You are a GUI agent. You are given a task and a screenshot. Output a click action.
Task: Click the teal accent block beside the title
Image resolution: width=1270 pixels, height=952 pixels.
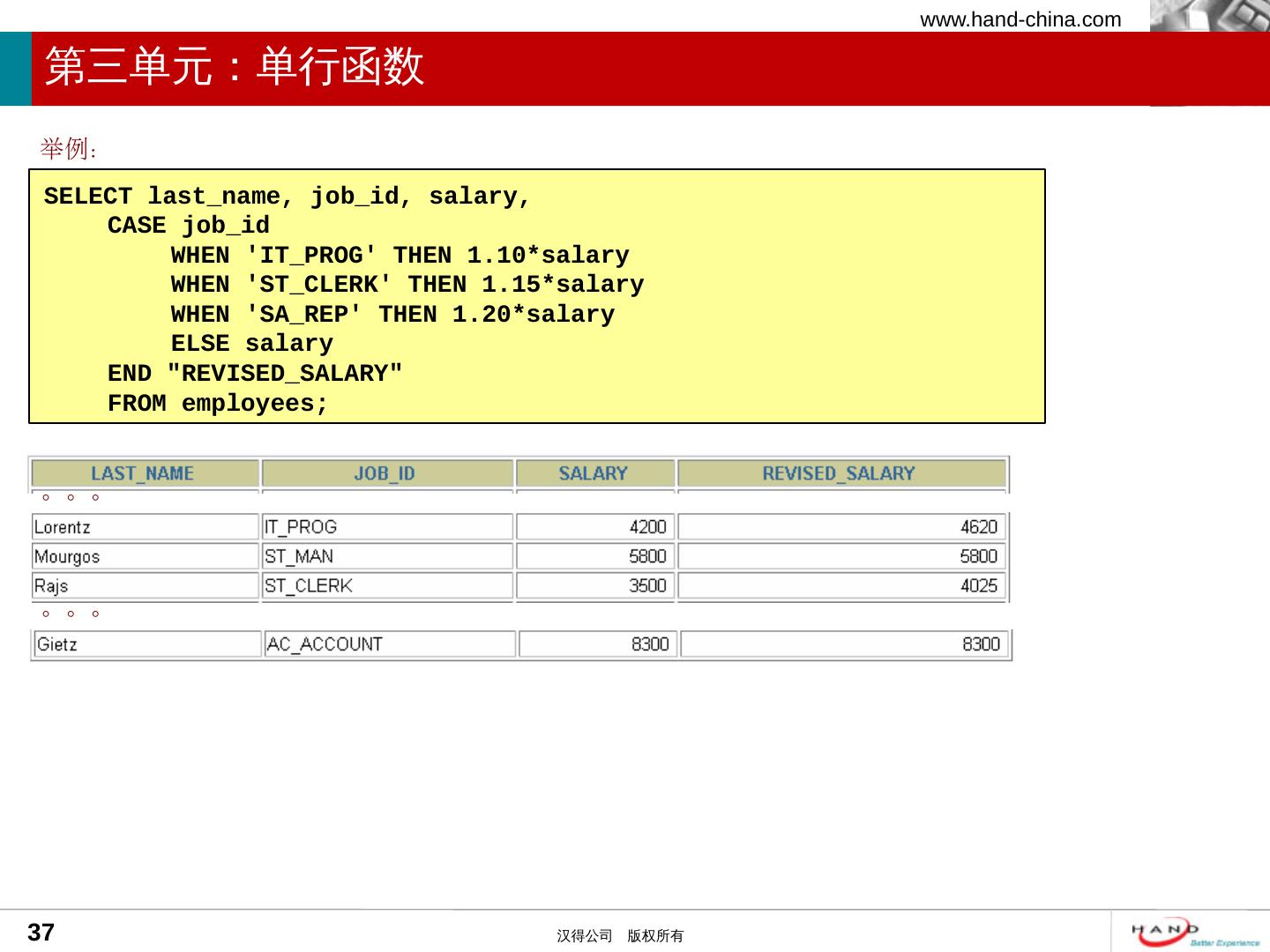click(15, 69)
